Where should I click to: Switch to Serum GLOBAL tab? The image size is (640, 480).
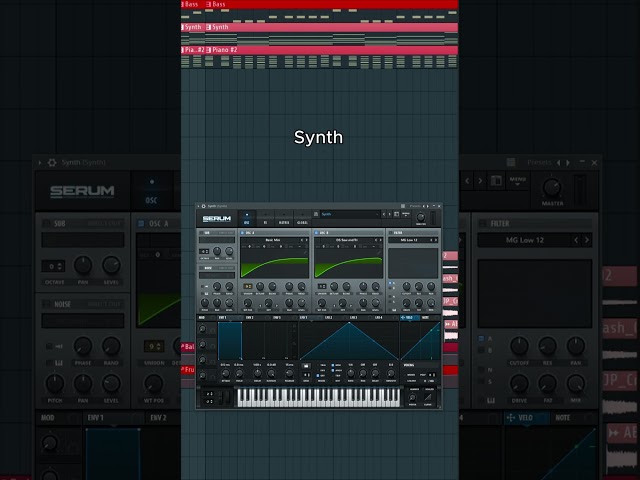[302, 218]
